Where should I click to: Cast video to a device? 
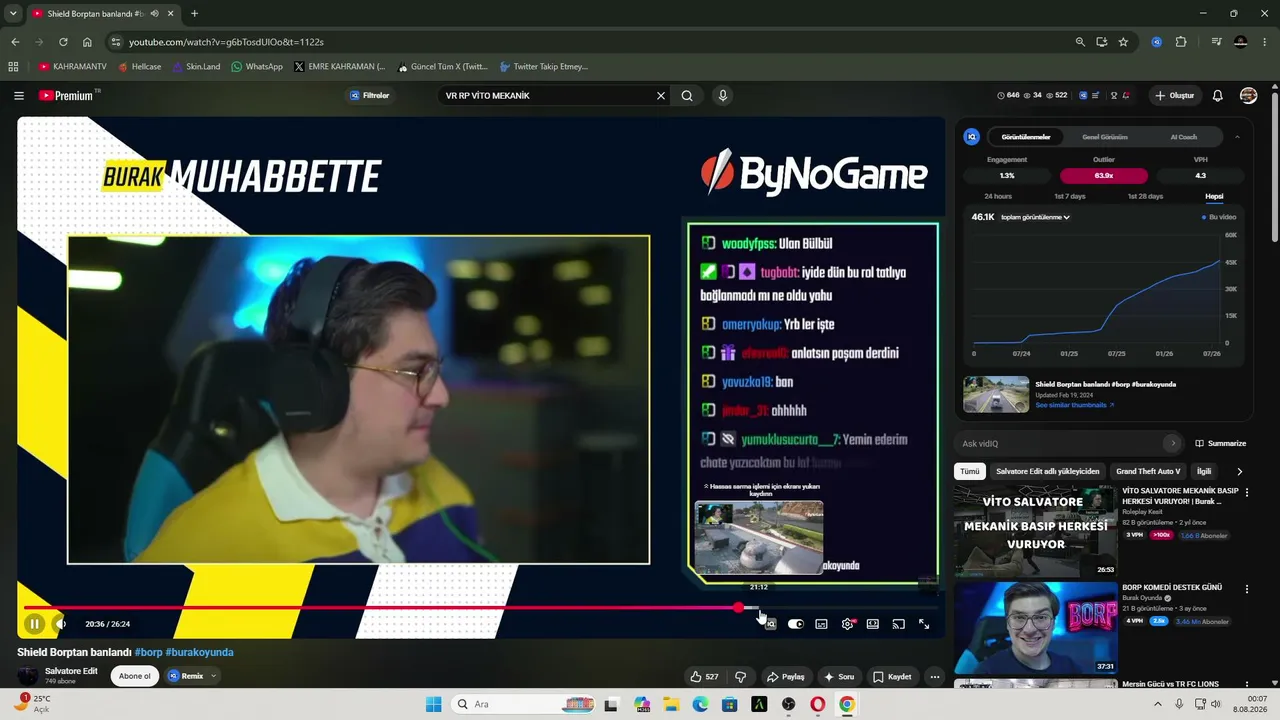[x=898, y=624]
